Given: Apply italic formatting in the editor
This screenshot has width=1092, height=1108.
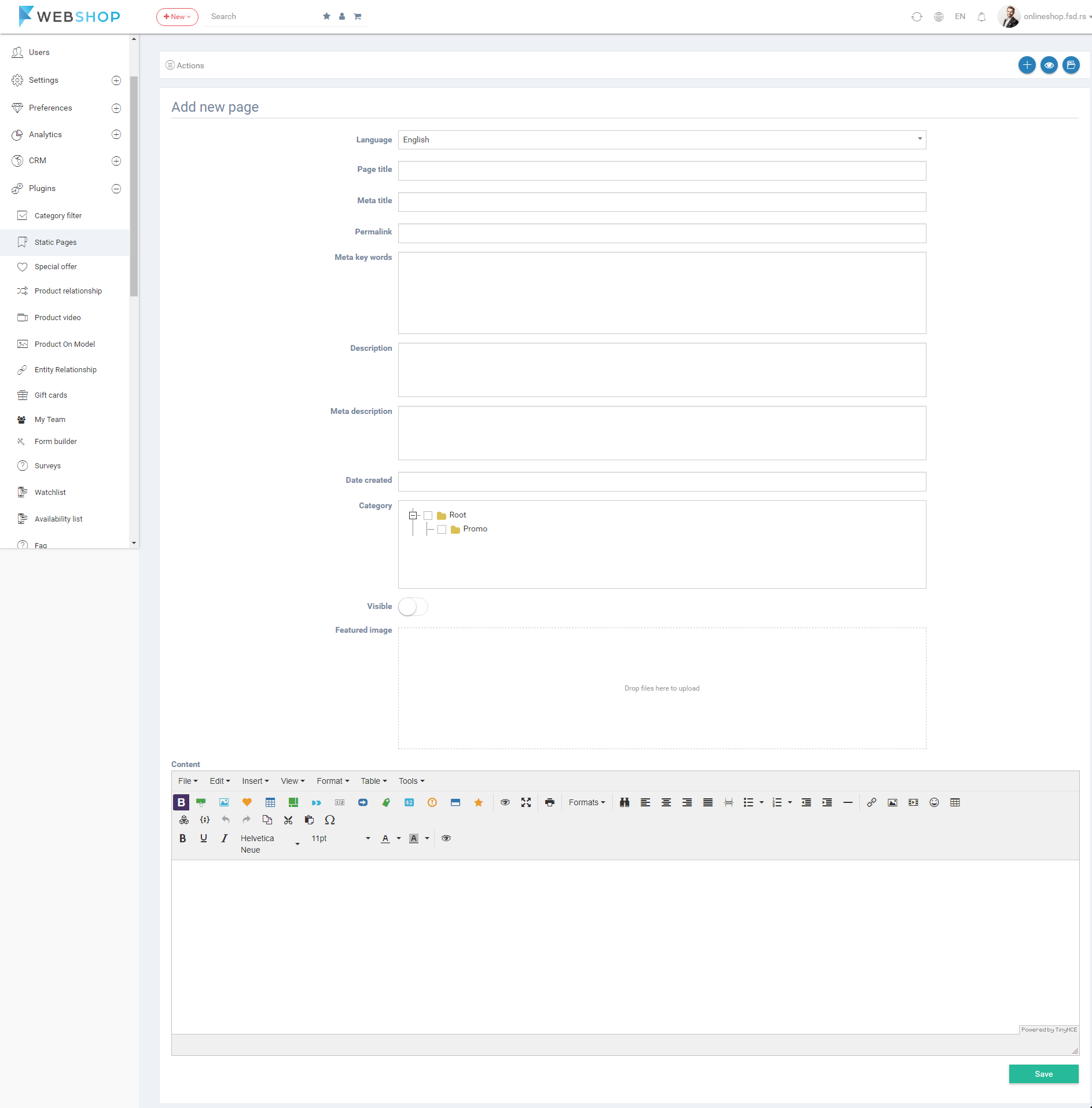Looking at the screenshot, I should click(225, 838).
